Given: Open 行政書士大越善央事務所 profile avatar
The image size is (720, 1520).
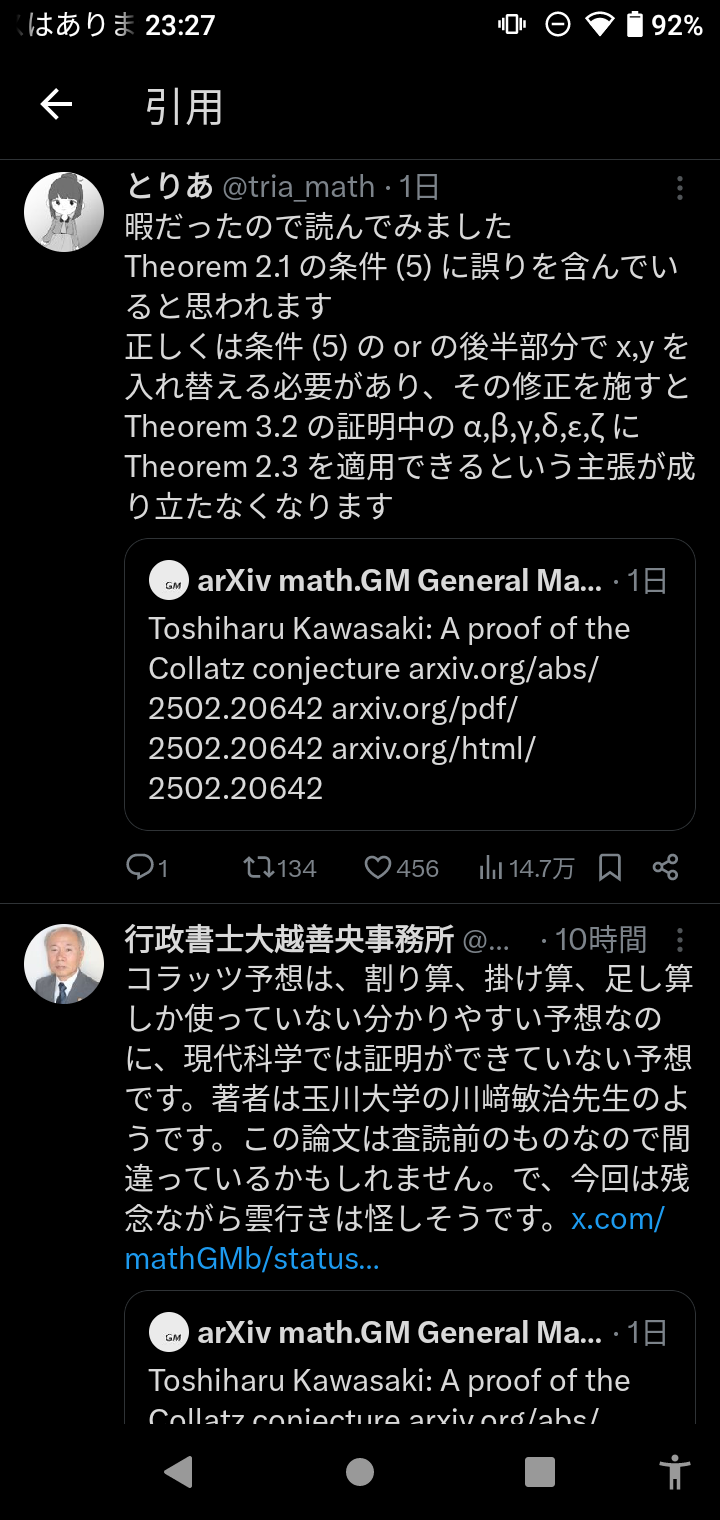Looking at the screenshot, I should coord(64,964).
